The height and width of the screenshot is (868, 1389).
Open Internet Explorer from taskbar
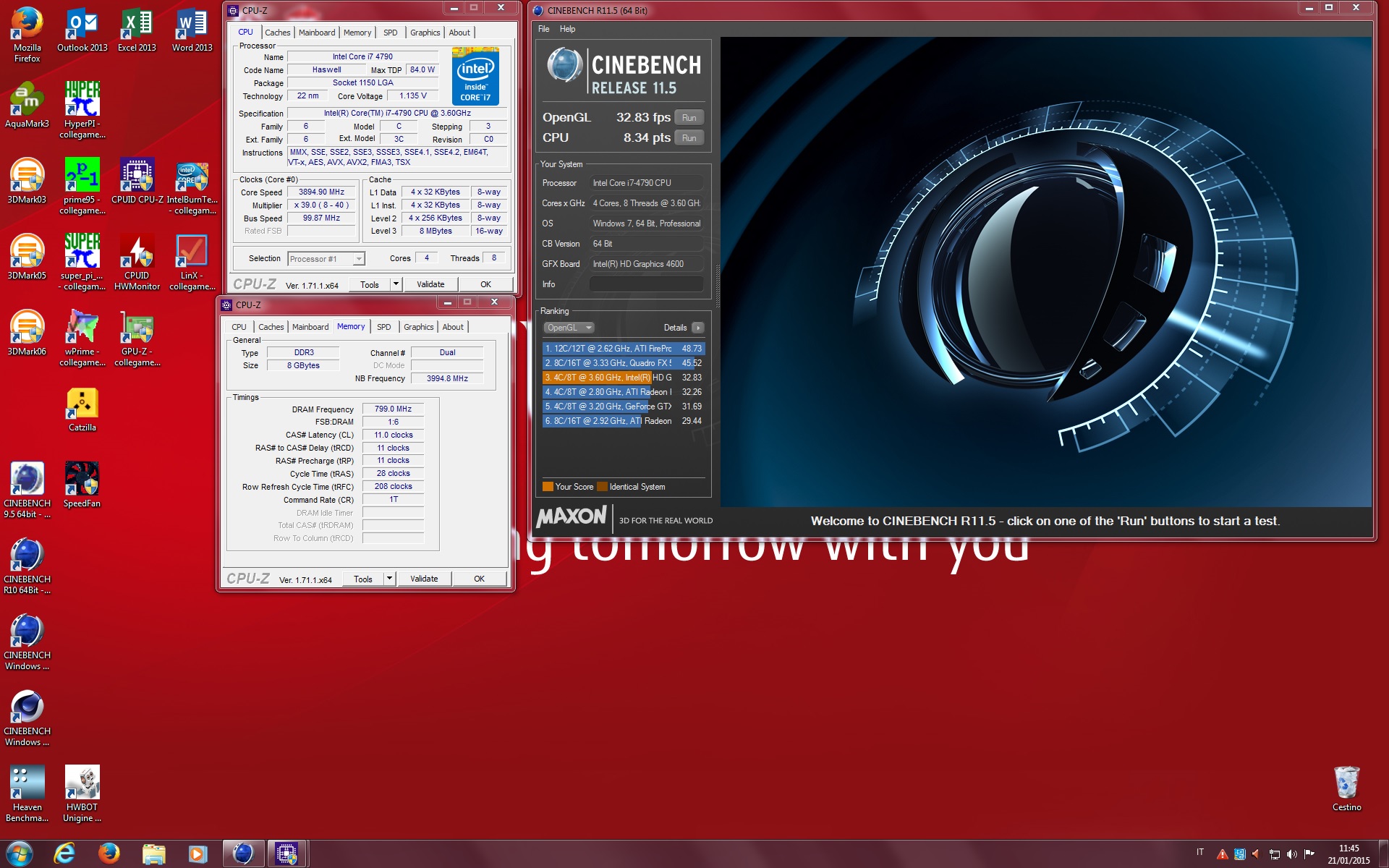[x=64, y=854]
